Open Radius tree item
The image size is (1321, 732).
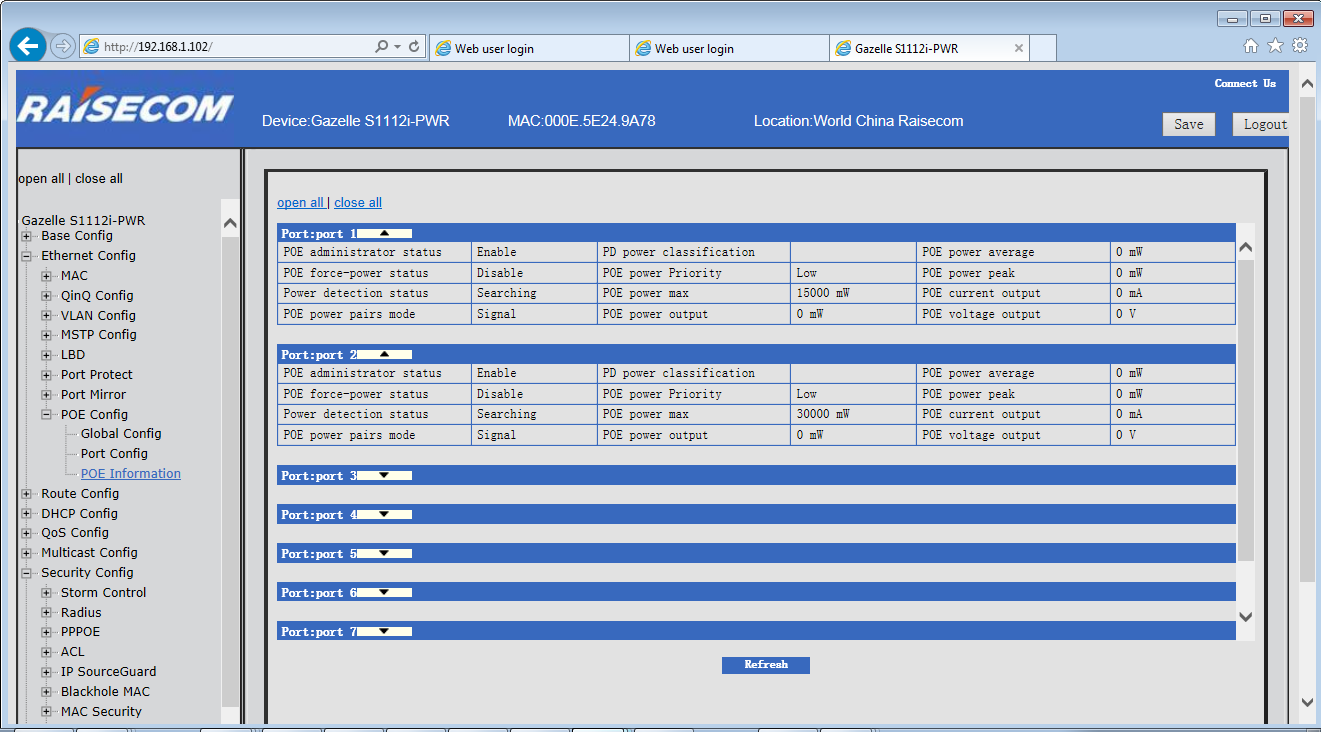pyautogui.click(x=81, y=613)
